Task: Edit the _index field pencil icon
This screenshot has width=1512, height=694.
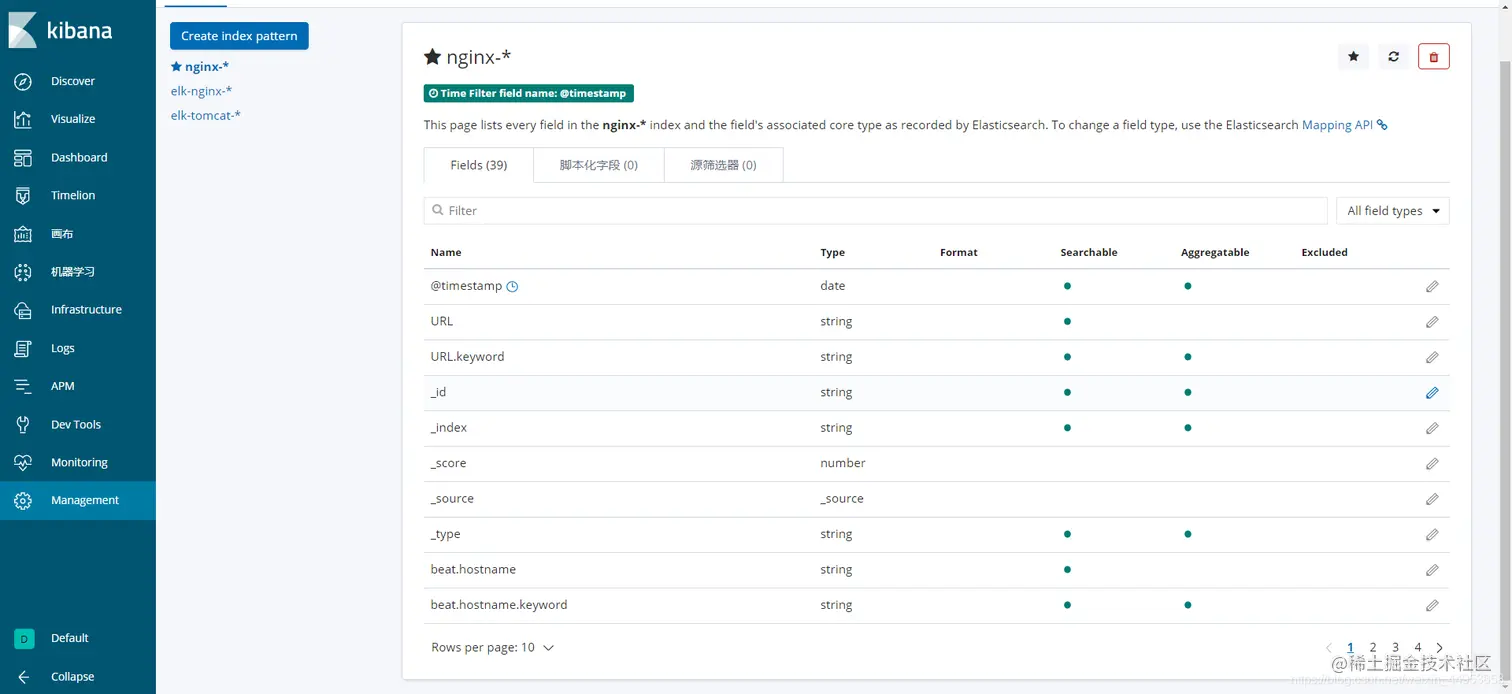Action: click(x=1432, y=428)
